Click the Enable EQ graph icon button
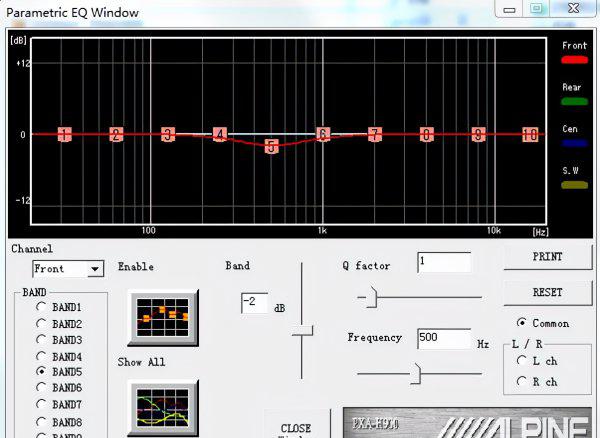 163,317
